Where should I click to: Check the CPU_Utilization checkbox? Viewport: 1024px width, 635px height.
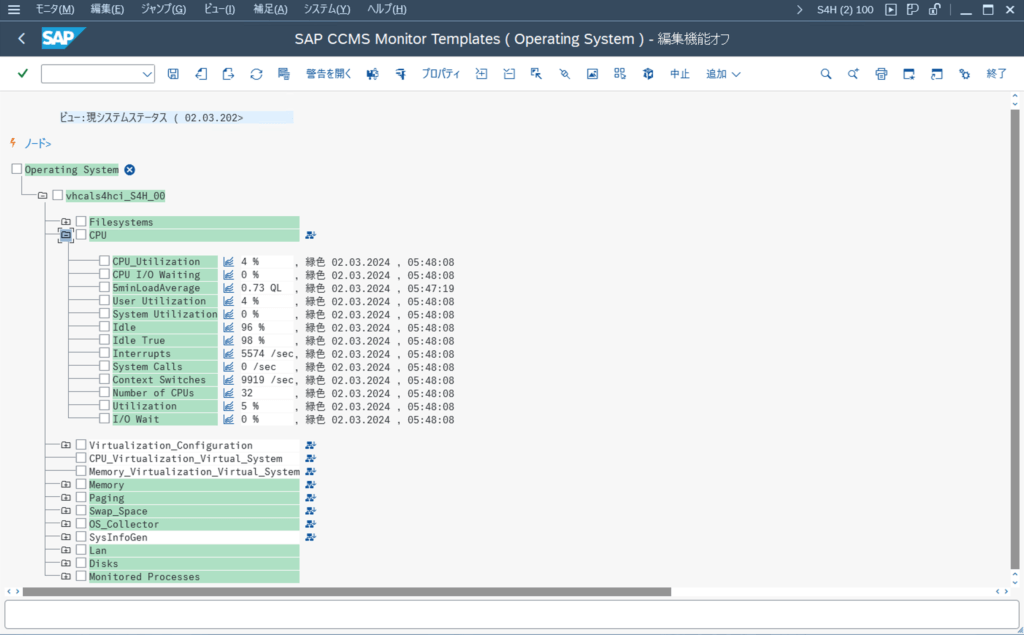pos(104,262)
